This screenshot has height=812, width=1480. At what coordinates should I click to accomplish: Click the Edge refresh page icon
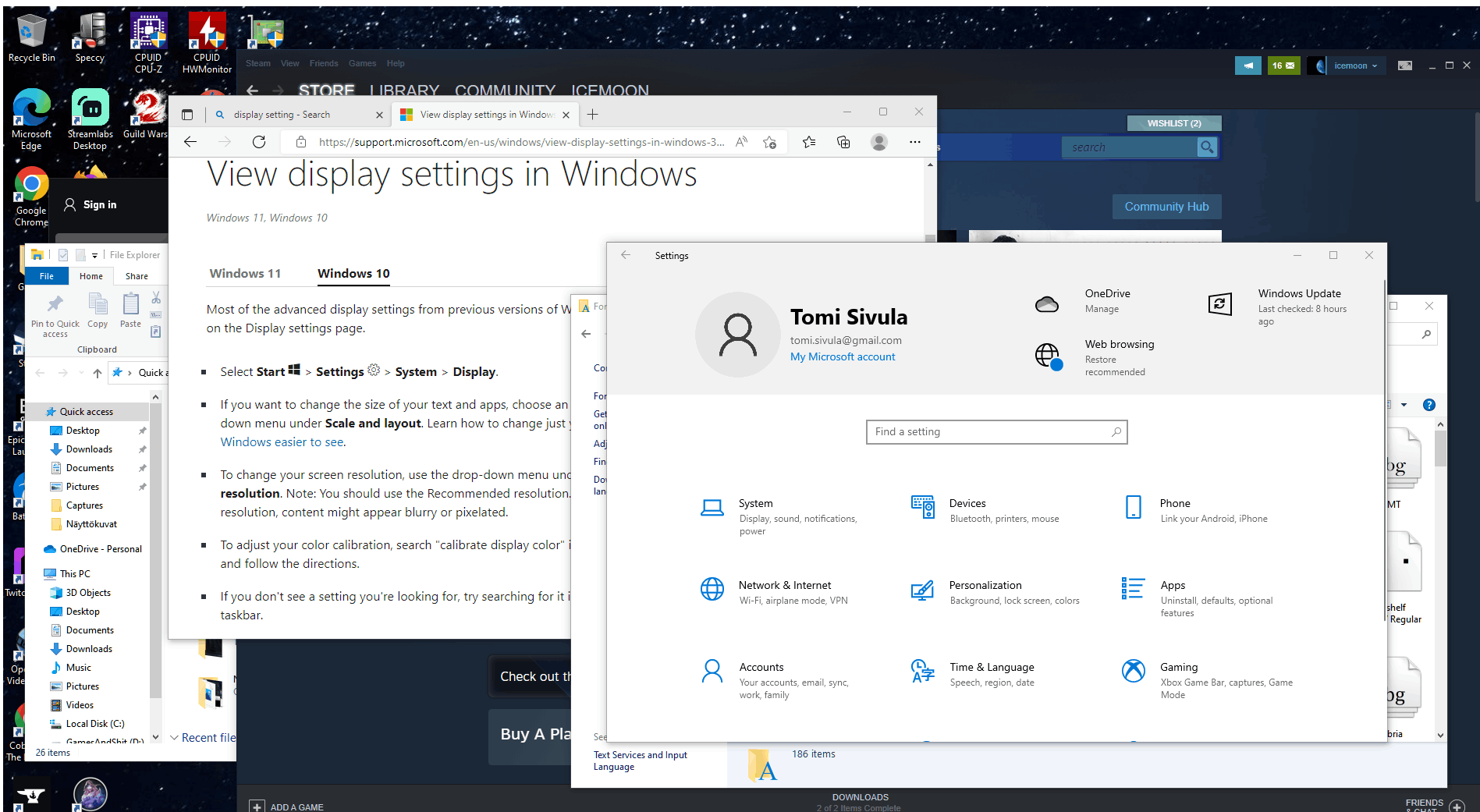pyautogui.click(x=259, y=142)
